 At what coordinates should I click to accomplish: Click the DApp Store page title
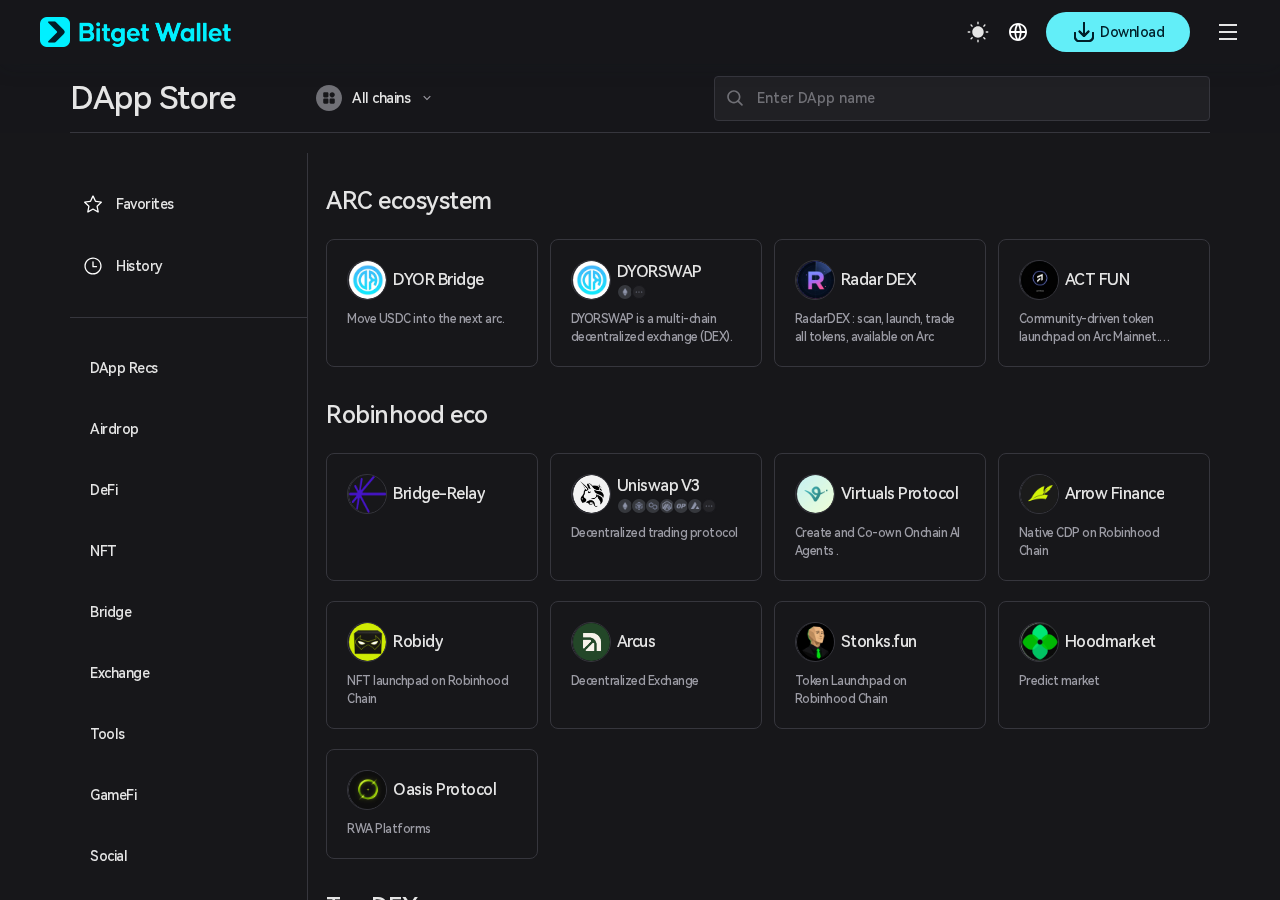tap(153, 98)
